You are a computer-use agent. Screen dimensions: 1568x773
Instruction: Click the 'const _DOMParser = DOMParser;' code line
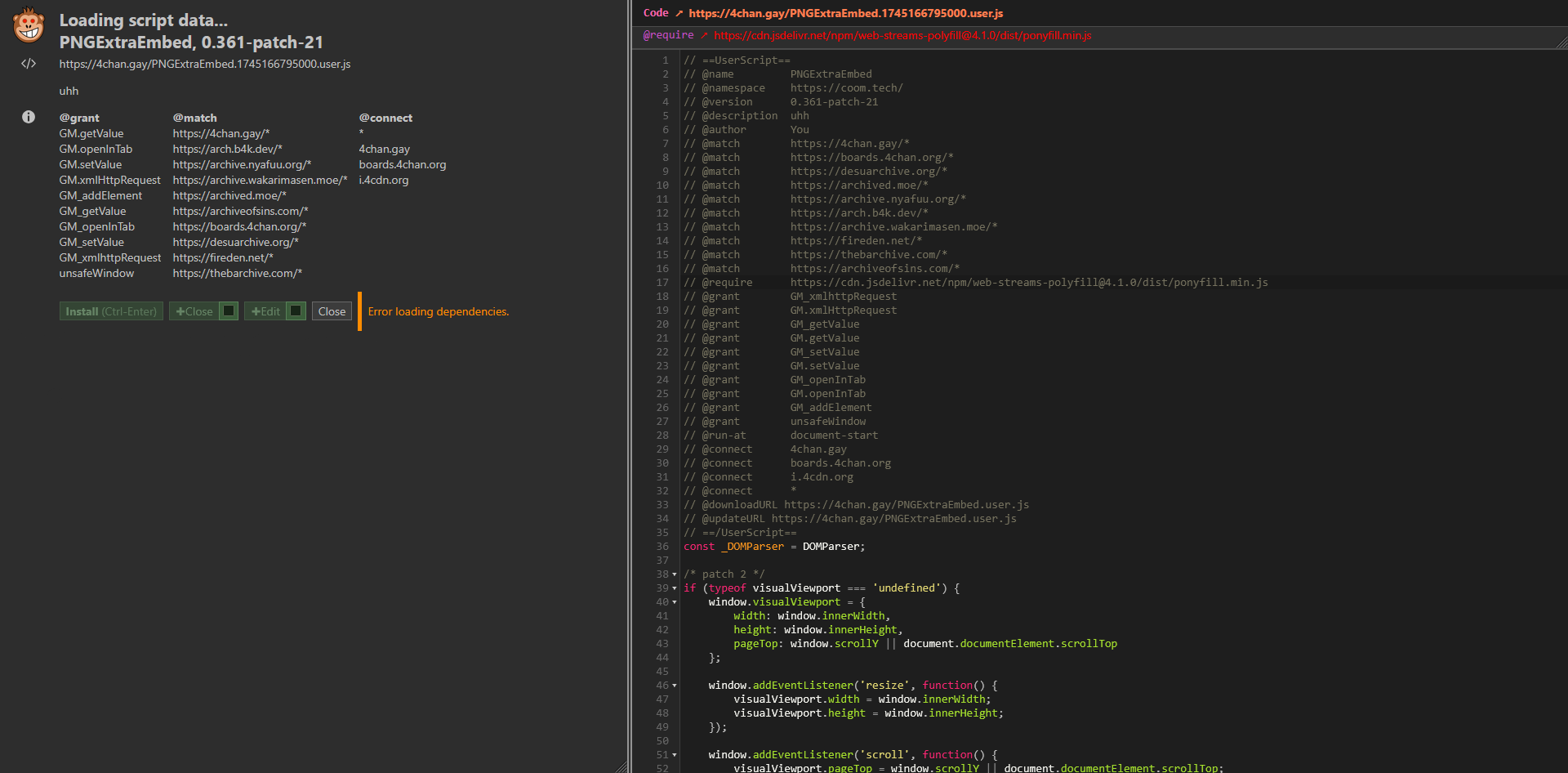774,547
